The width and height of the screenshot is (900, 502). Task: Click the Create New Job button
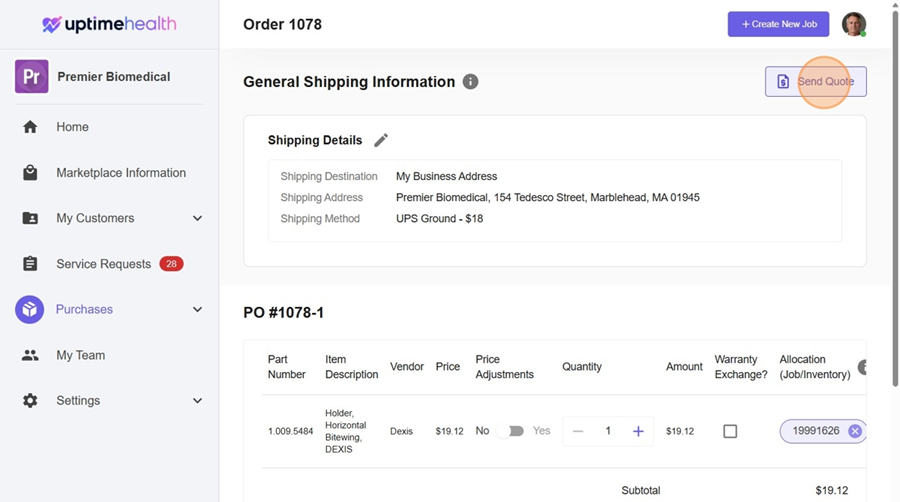[x=778, y=24]
